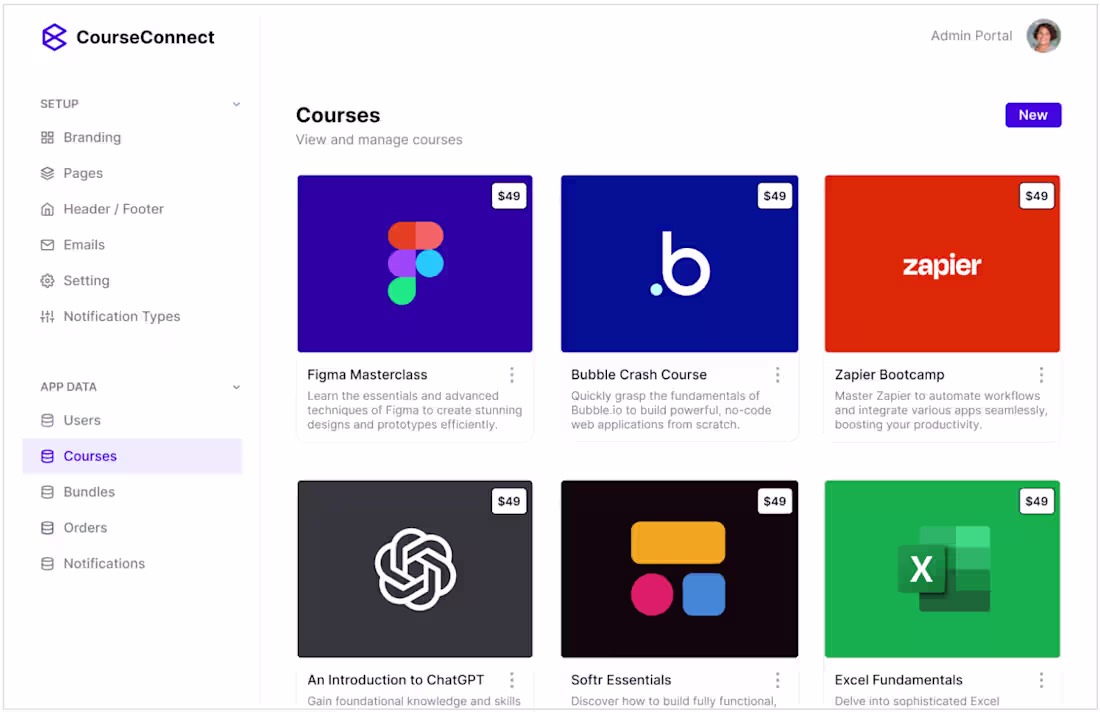The height and width of the screenshot is (712, 1100).
Task: Open the Excel Fundamentals title
Action: tap(899, 680)
